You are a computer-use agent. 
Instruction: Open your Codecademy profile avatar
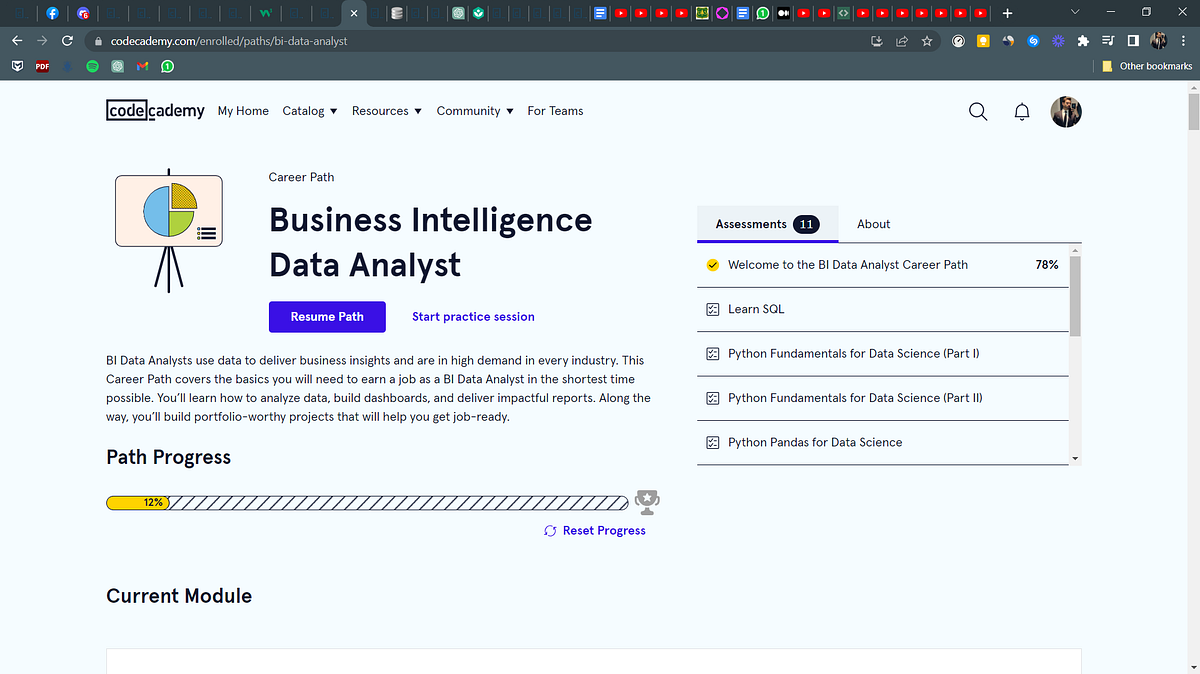click(x=1066, y=111)
